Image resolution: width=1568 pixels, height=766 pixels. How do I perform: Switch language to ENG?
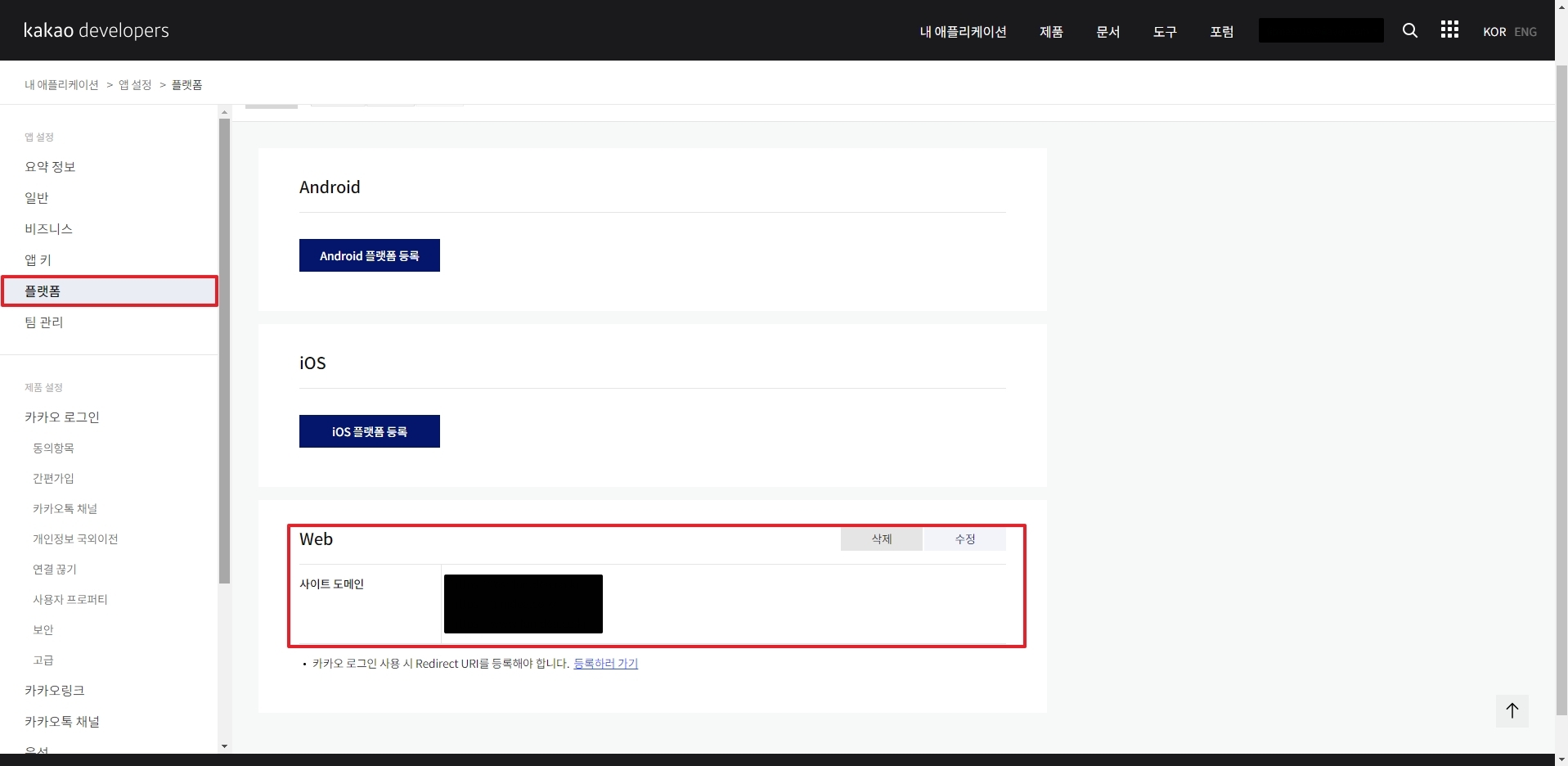click(x=1525, y=32)
